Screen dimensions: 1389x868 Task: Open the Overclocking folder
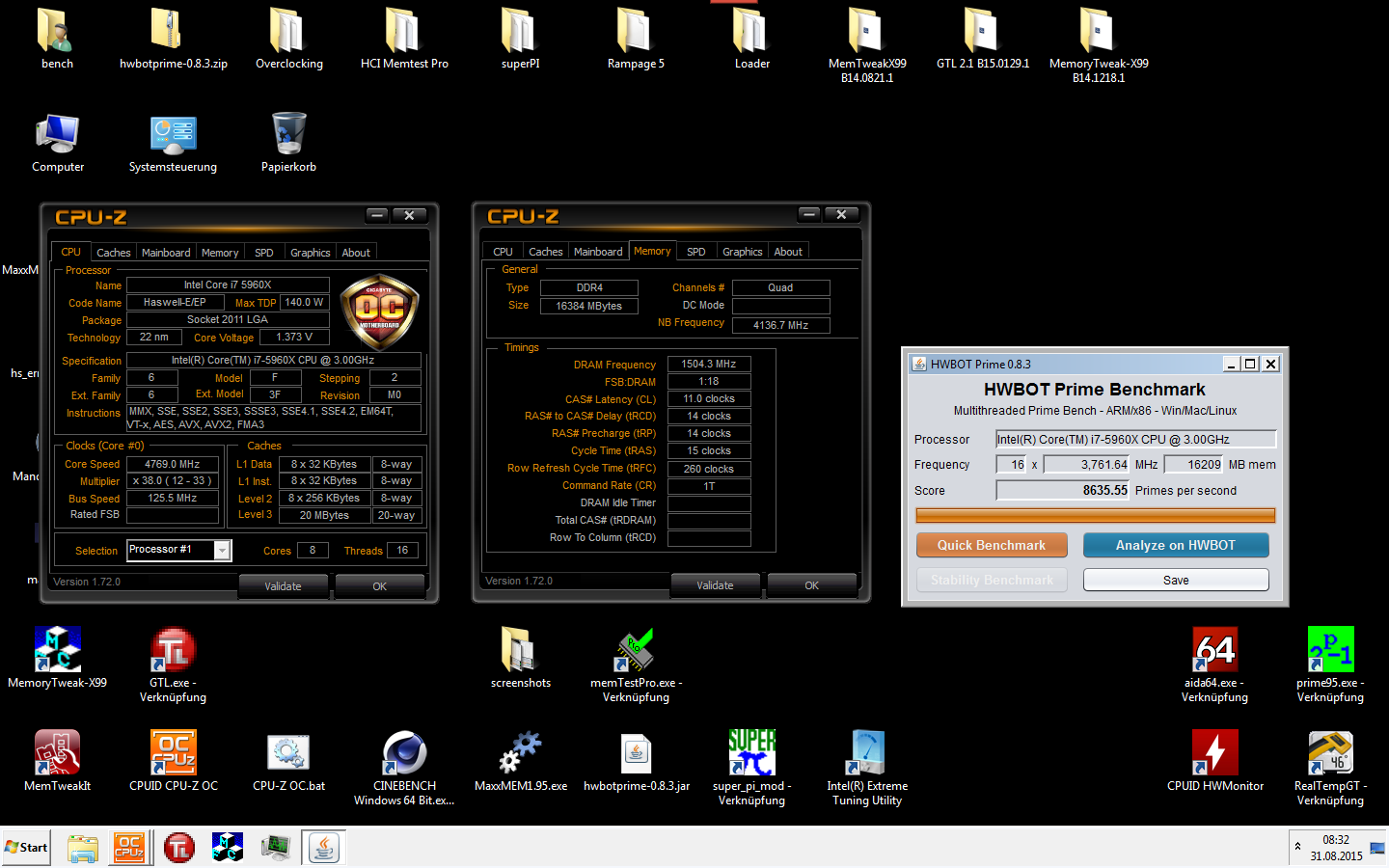coord(289,39)
